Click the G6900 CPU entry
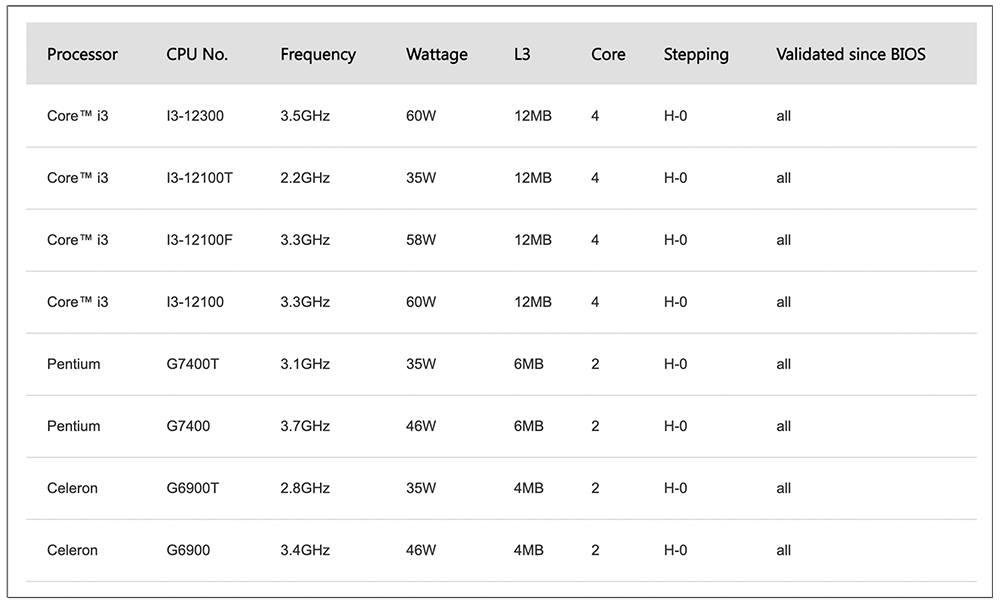 (188, 550)
